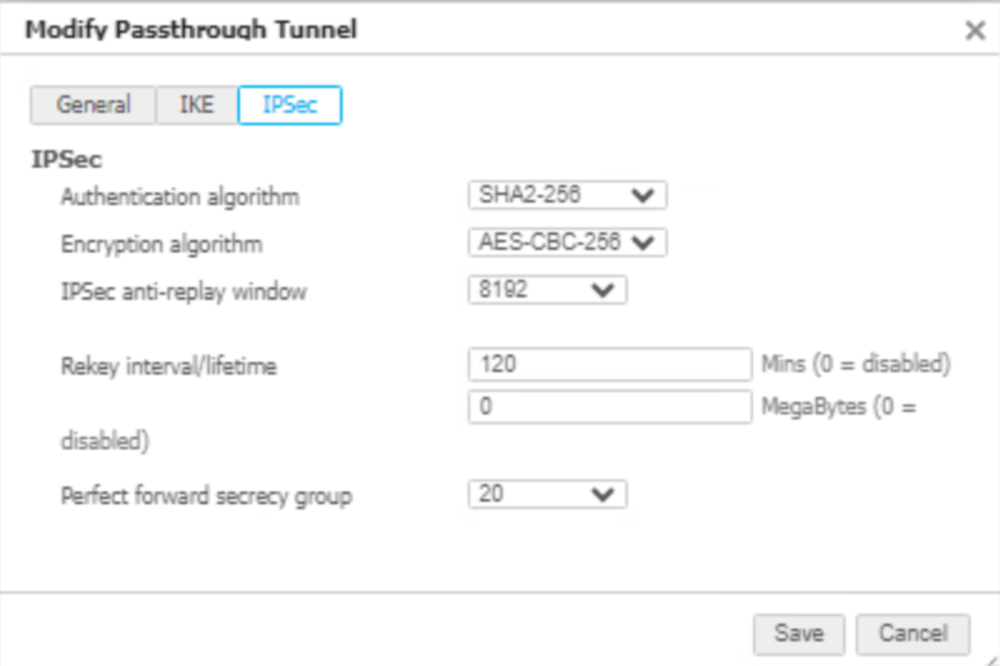Image resolution: width=1000 pixels, height=666 pixels.
Task: Click the IPSec anti-replay window label
Action: click(x=184, y=292)
